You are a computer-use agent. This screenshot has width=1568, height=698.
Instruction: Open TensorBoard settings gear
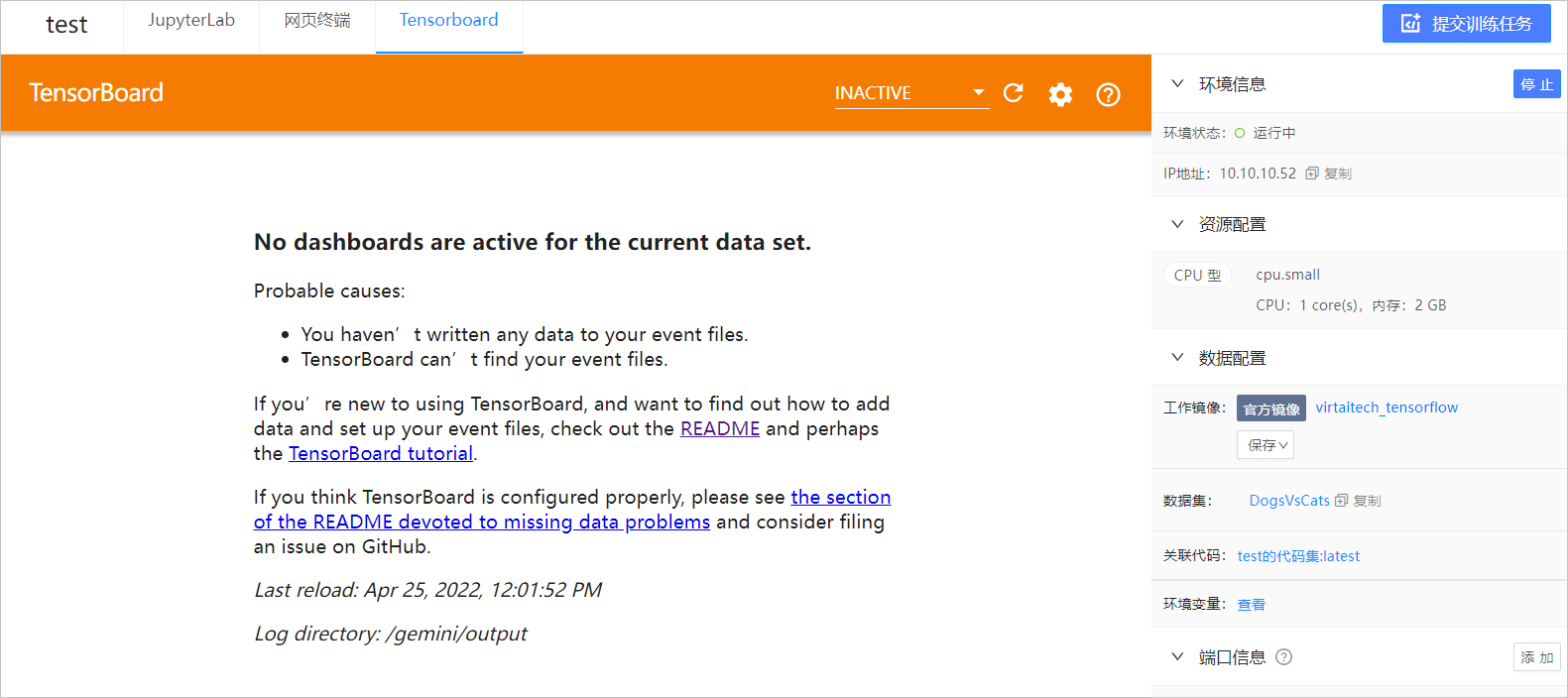1060,94
